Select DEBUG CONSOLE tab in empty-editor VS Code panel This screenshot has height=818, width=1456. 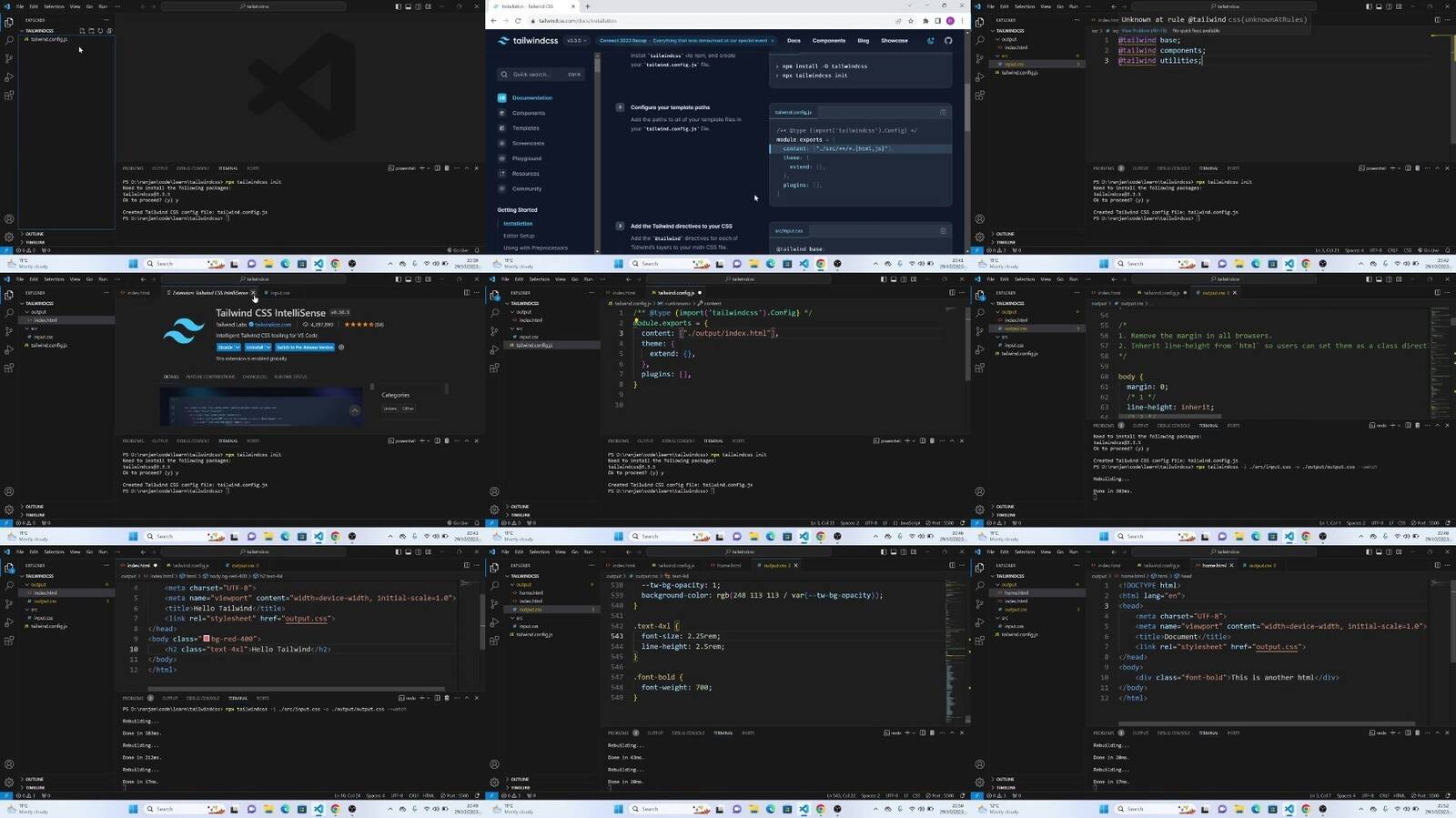pyautogui.click(x=193, y=168)
